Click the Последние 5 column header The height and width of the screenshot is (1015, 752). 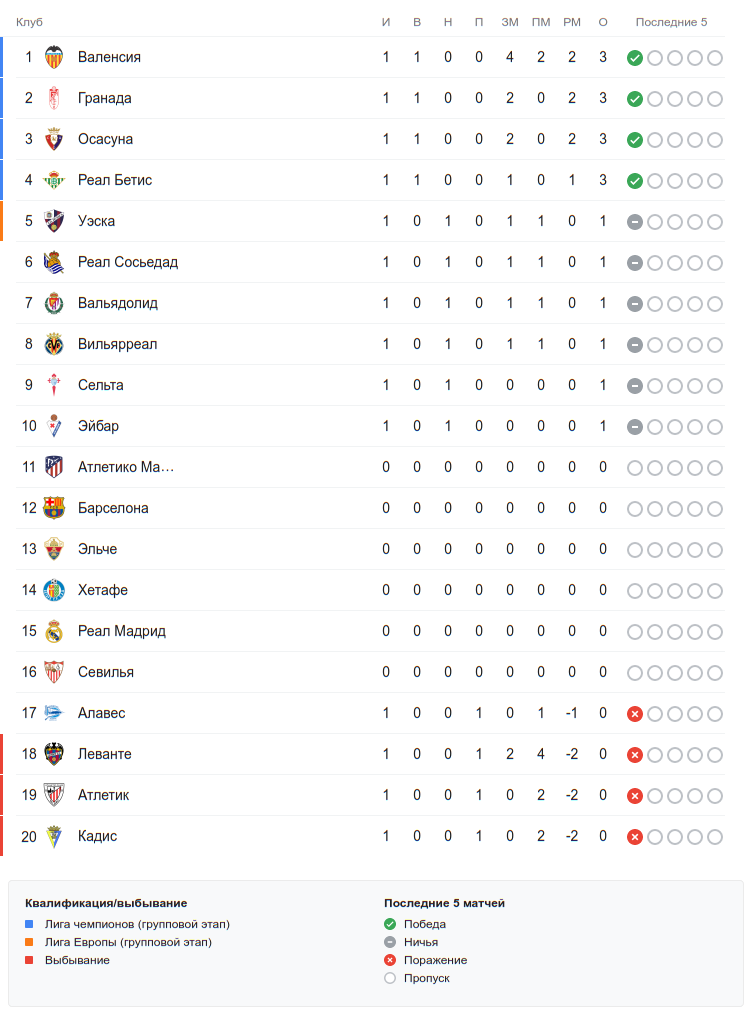tap(671, 22)
